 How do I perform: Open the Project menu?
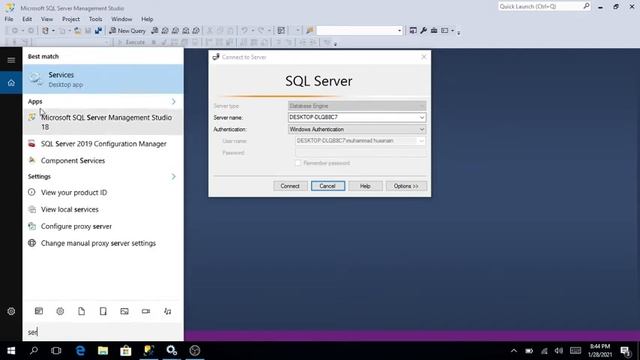(x=71, y=19)
